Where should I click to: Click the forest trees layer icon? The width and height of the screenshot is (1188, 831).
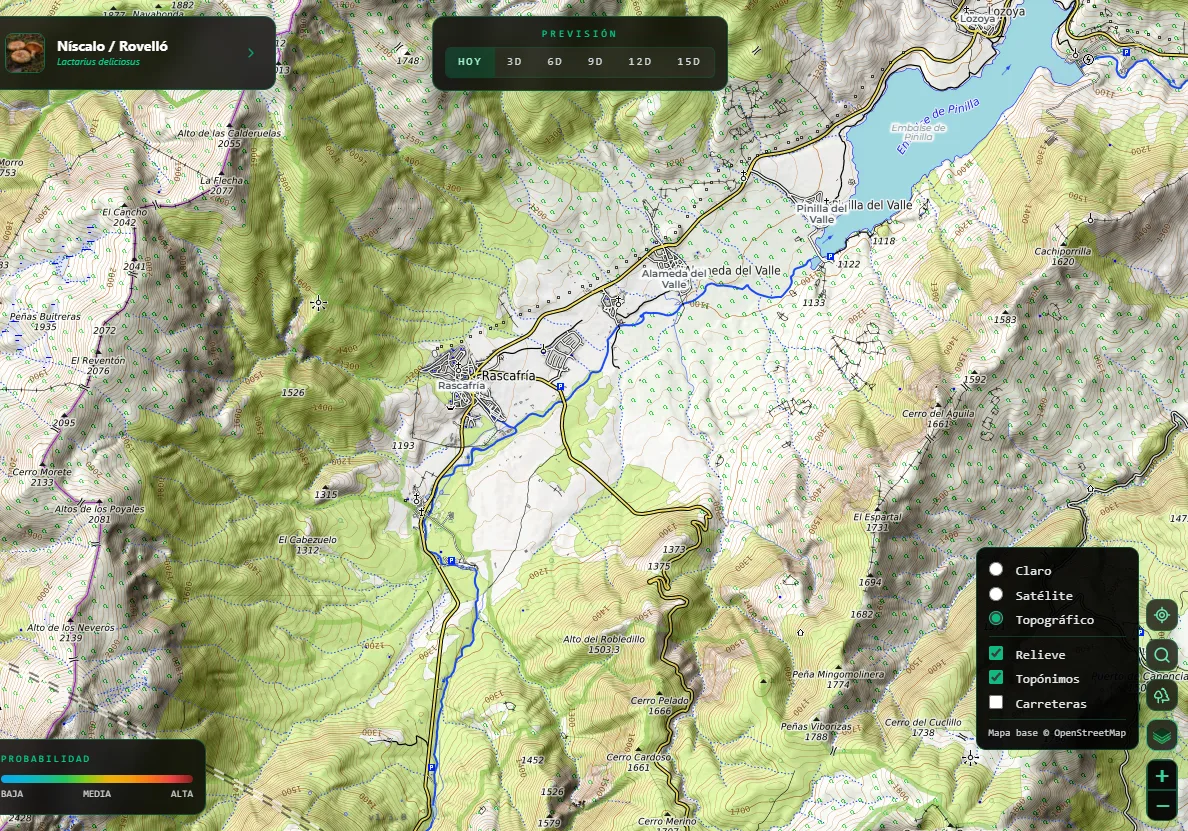pos(1161,695)
